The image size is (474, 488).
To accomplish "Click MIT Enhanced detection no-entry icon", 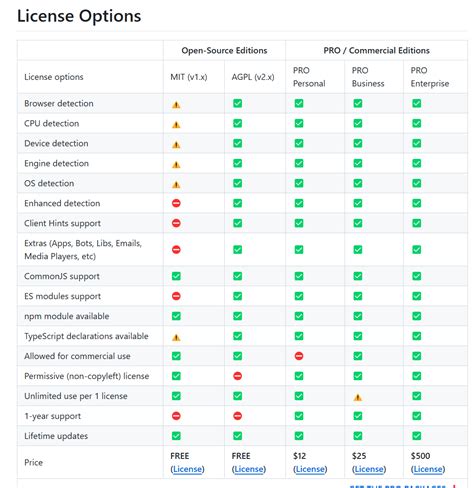I will 176,203.
